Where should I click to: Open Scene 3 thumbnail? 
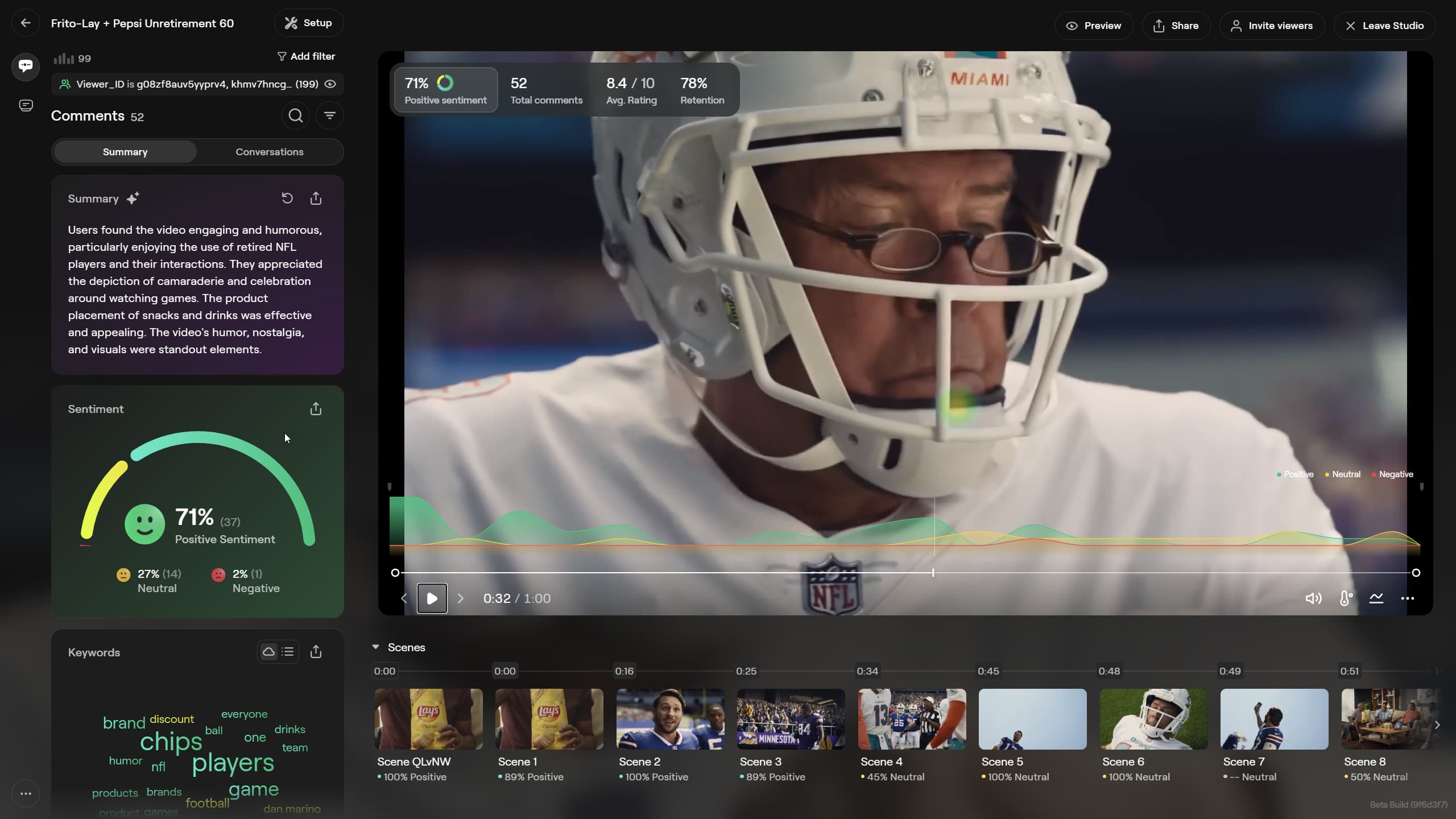point(791,719)
